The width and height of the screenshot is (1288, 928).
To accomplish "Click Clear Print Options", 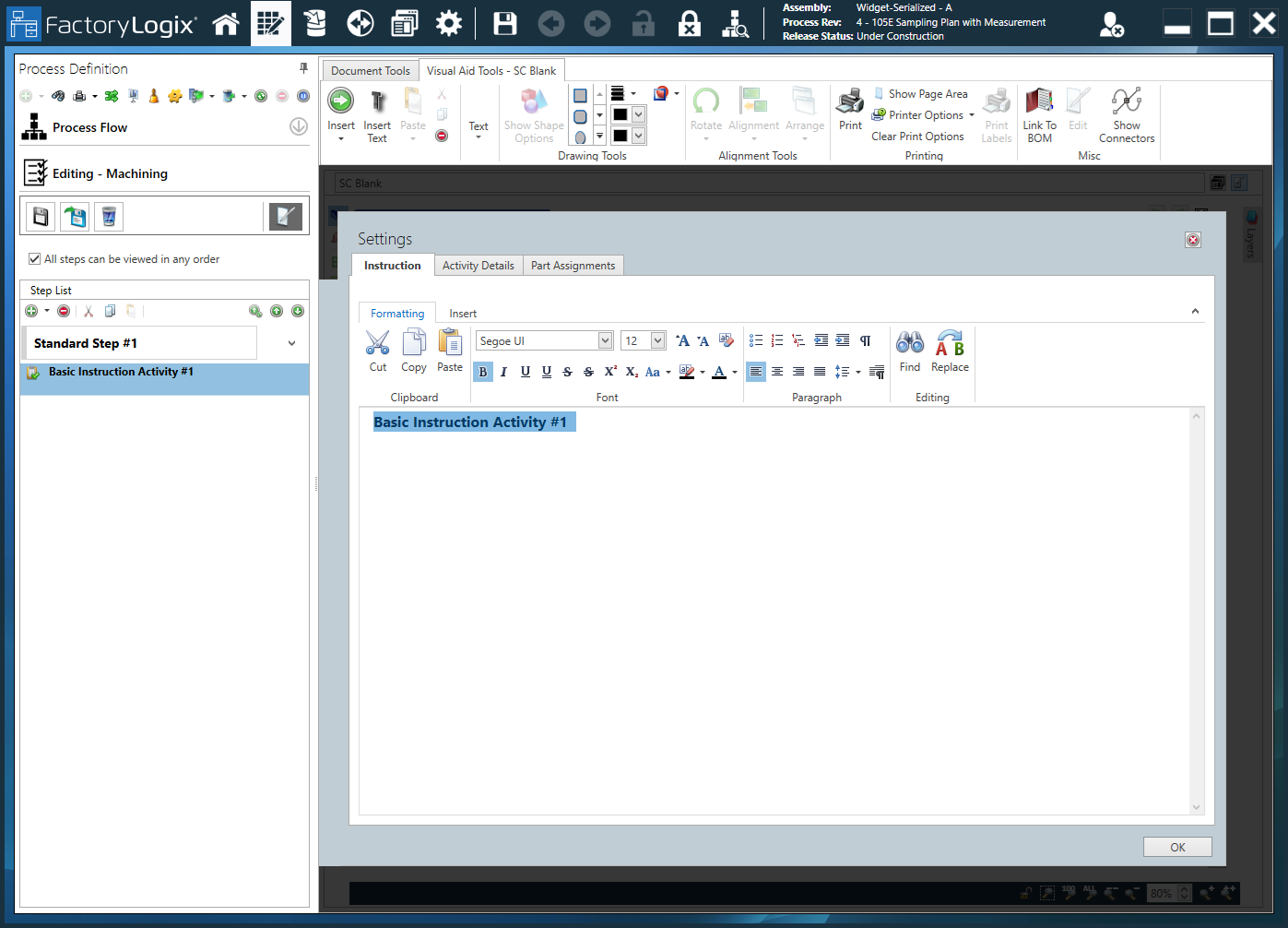I will 918,136.
